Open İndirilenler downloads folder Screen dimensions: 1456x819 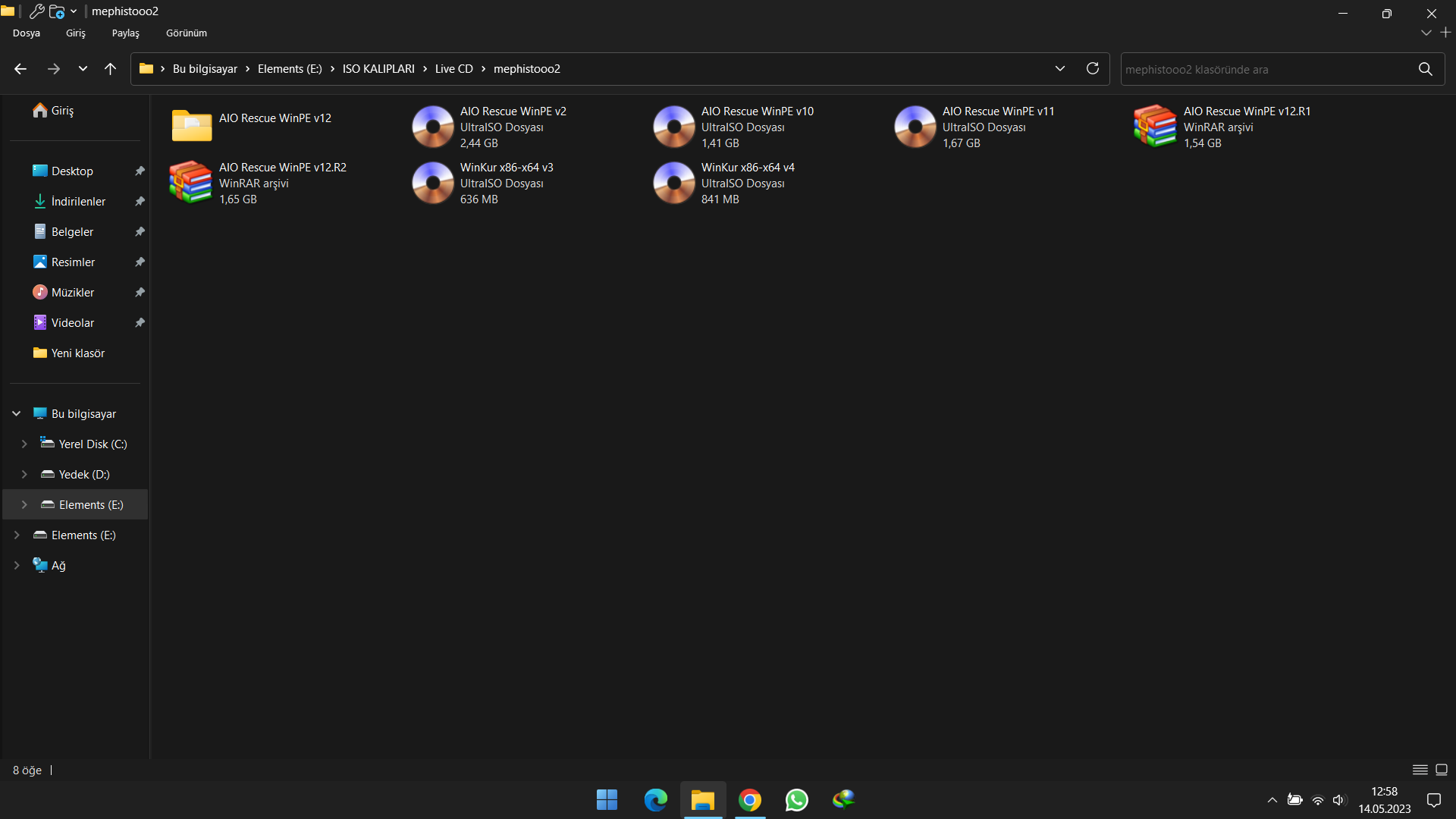click(x=69, y=202)
